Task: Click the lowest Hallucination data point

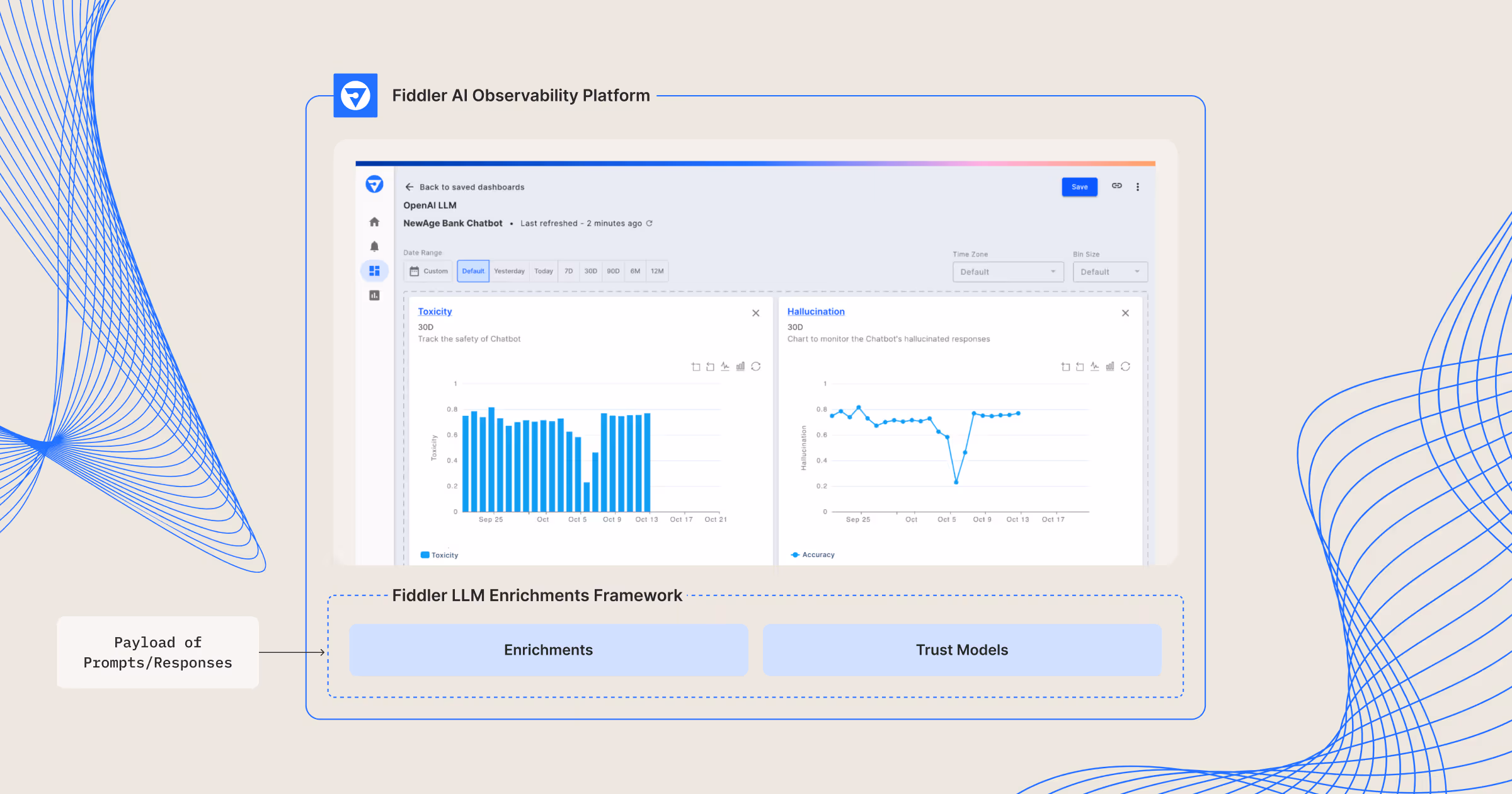Action: point(956,482)
